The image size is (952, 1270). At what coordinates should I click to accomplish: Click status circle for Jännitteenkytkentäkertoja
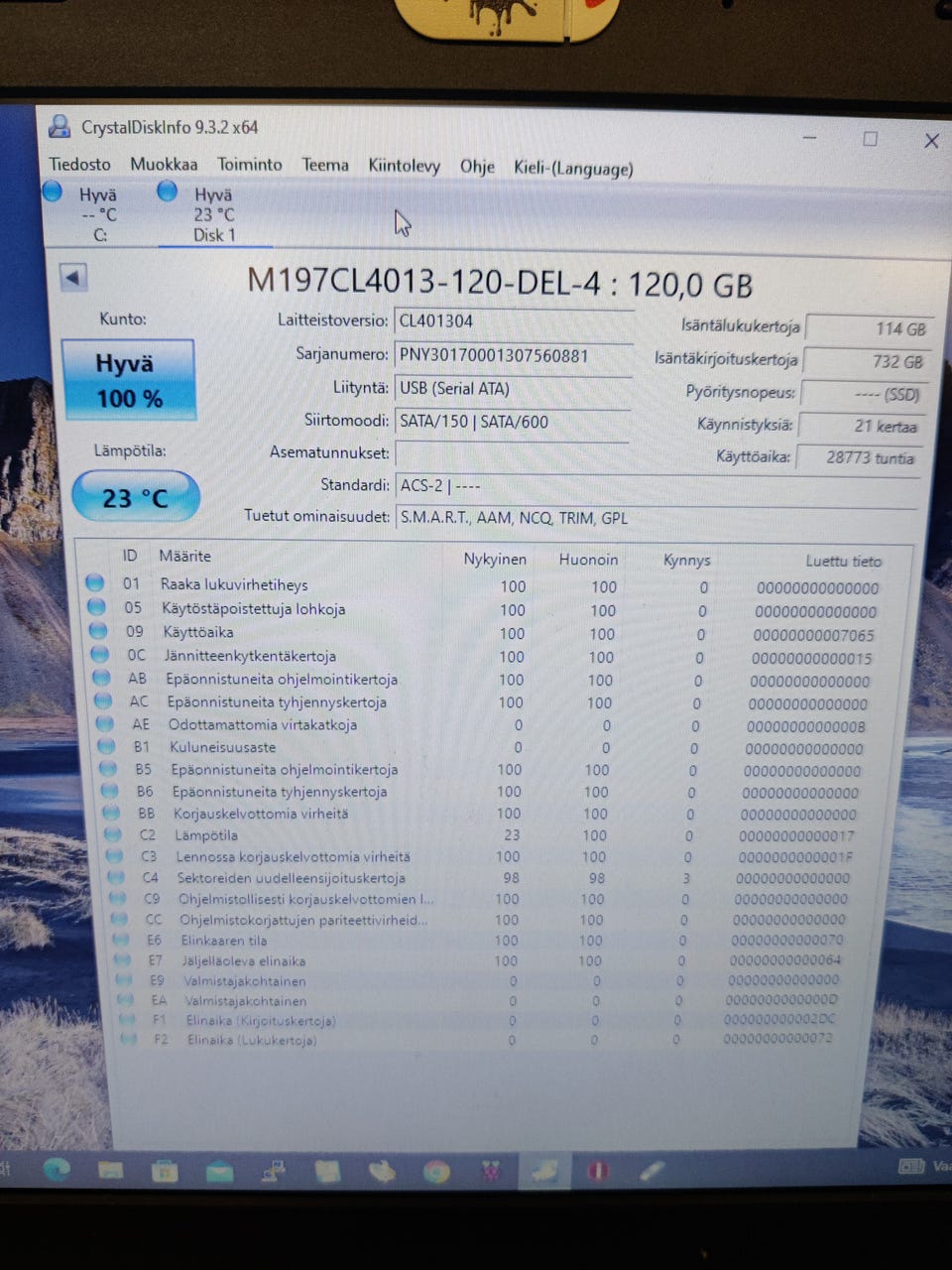99,654
